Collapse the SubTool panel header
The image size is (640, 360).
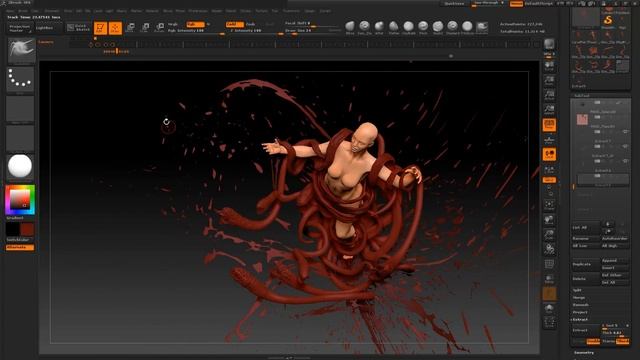(x=582, y=96)
